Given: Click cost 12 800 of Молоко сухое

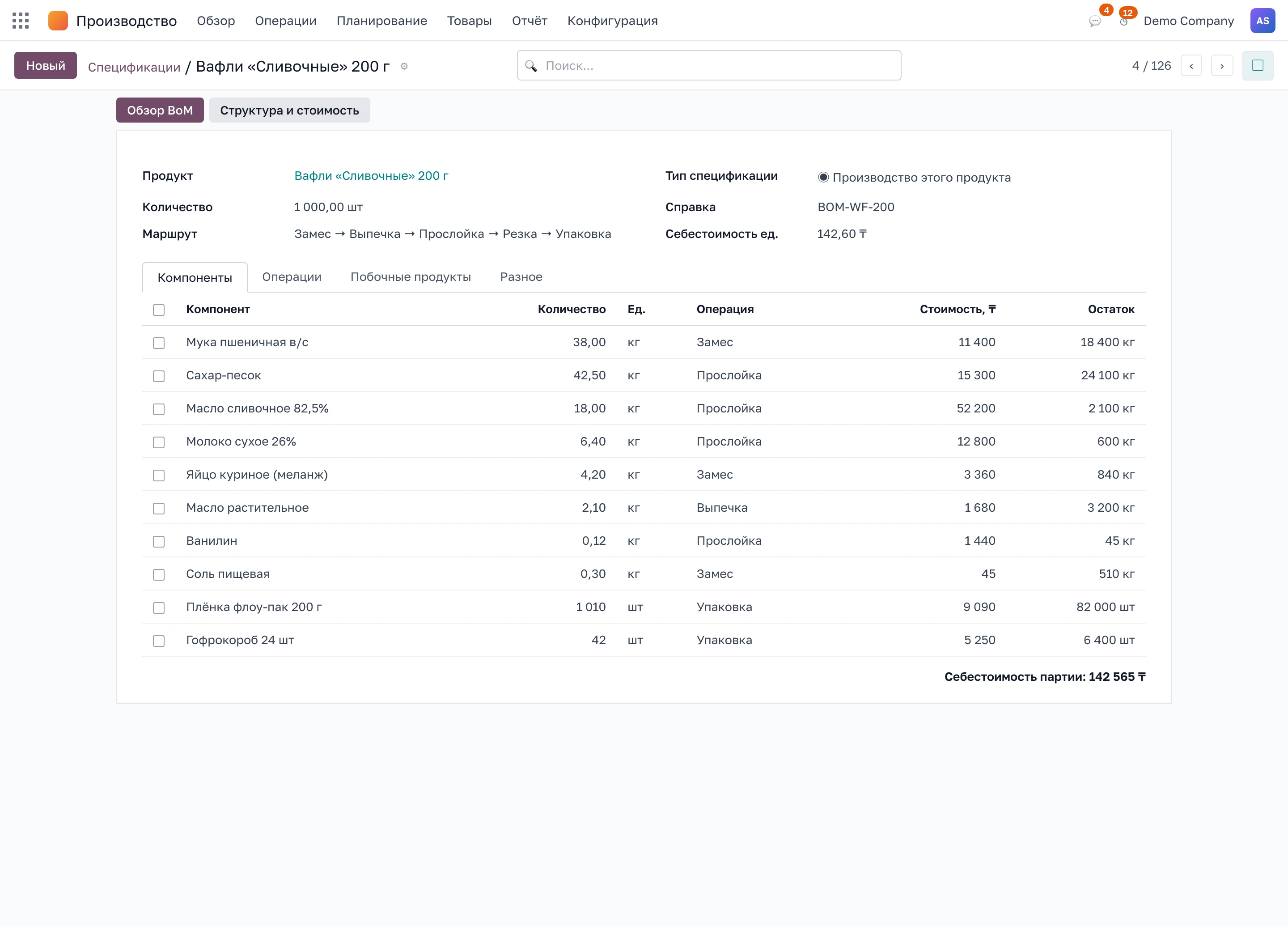Looking at the screenshot, I should tap(976, 442).
